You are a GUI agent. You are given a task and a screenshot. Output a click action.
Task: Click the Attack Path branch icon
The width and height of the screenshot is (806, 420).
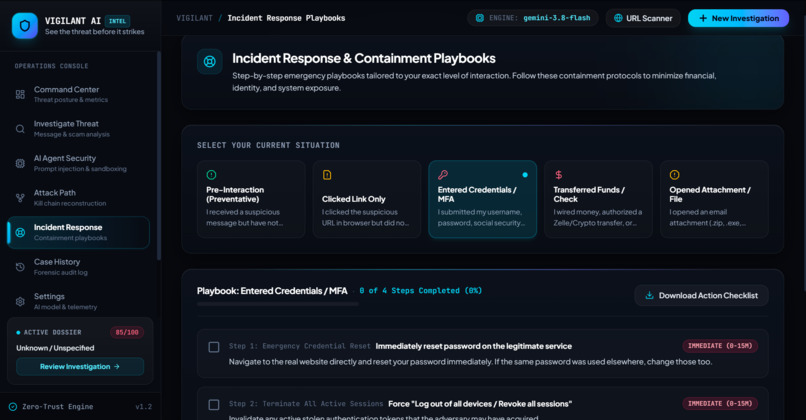pyautogui.click(x=20, y=198)
